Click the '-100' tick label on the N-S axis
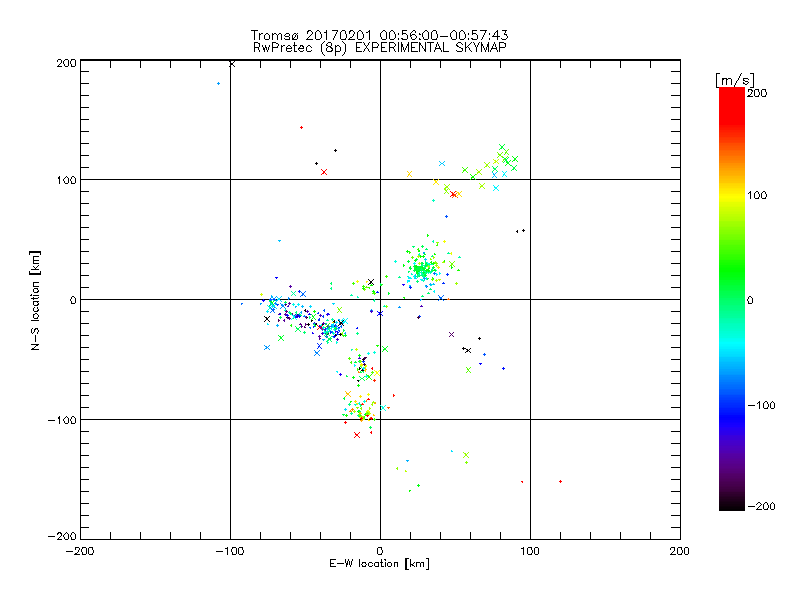Image resolution: width=800 pixels, height=600 pixels. point(62,420)
